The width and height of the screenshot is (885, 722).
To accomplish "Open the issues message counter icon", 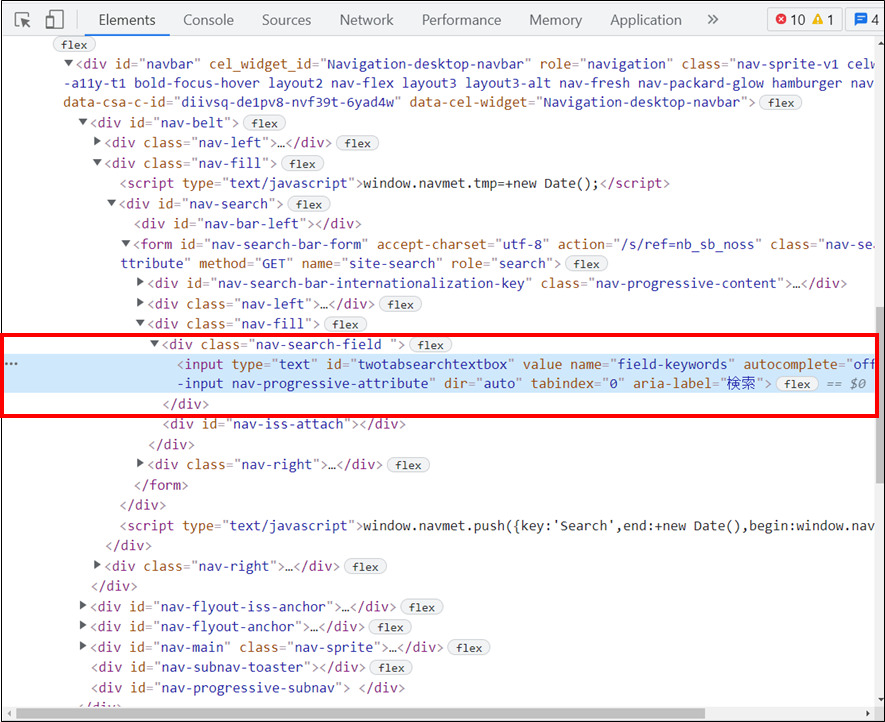I will (x=866, y=20).
